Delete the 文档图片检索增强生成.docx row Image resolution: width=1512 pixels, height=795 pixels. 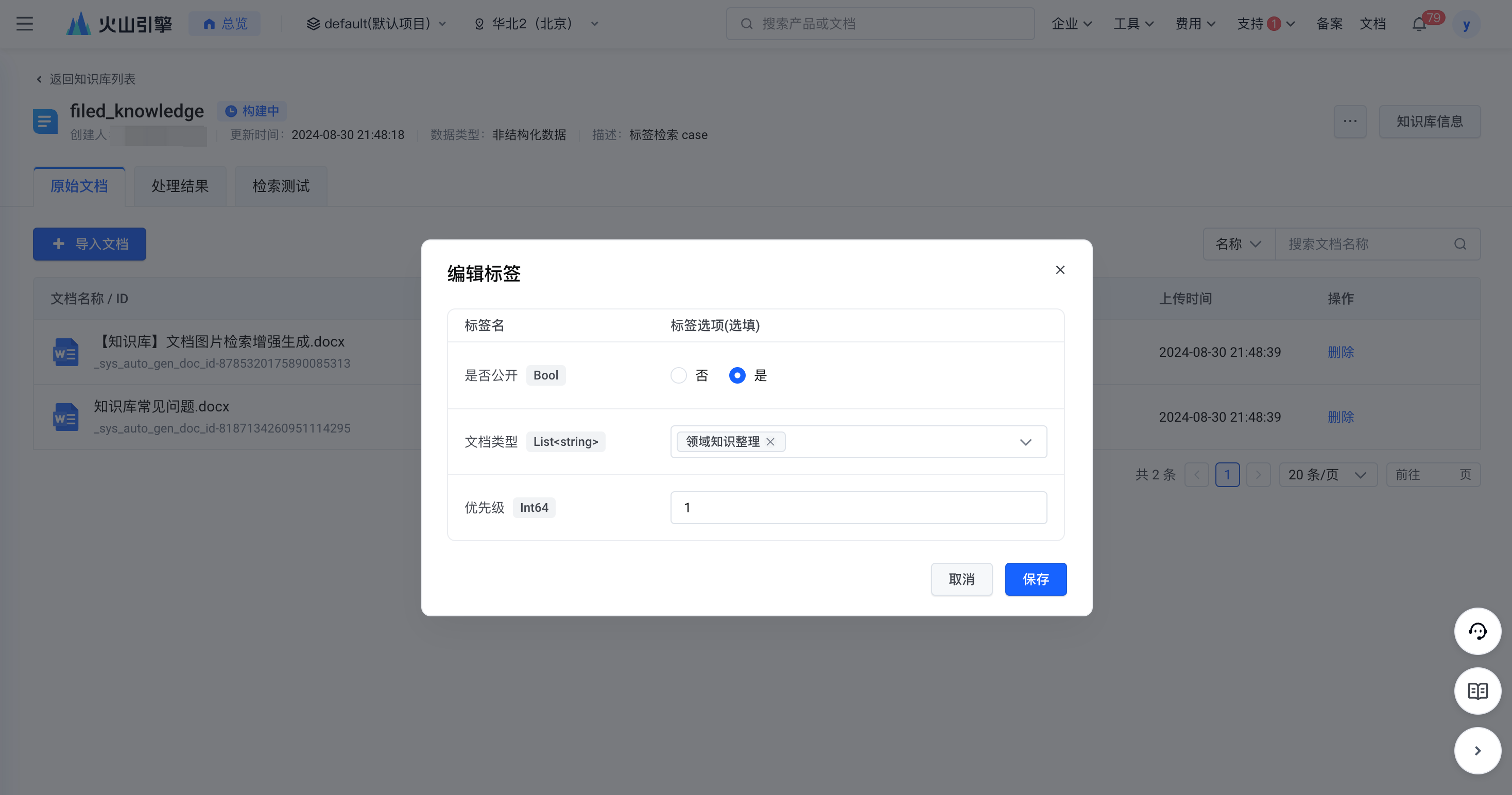[1341, 352]
